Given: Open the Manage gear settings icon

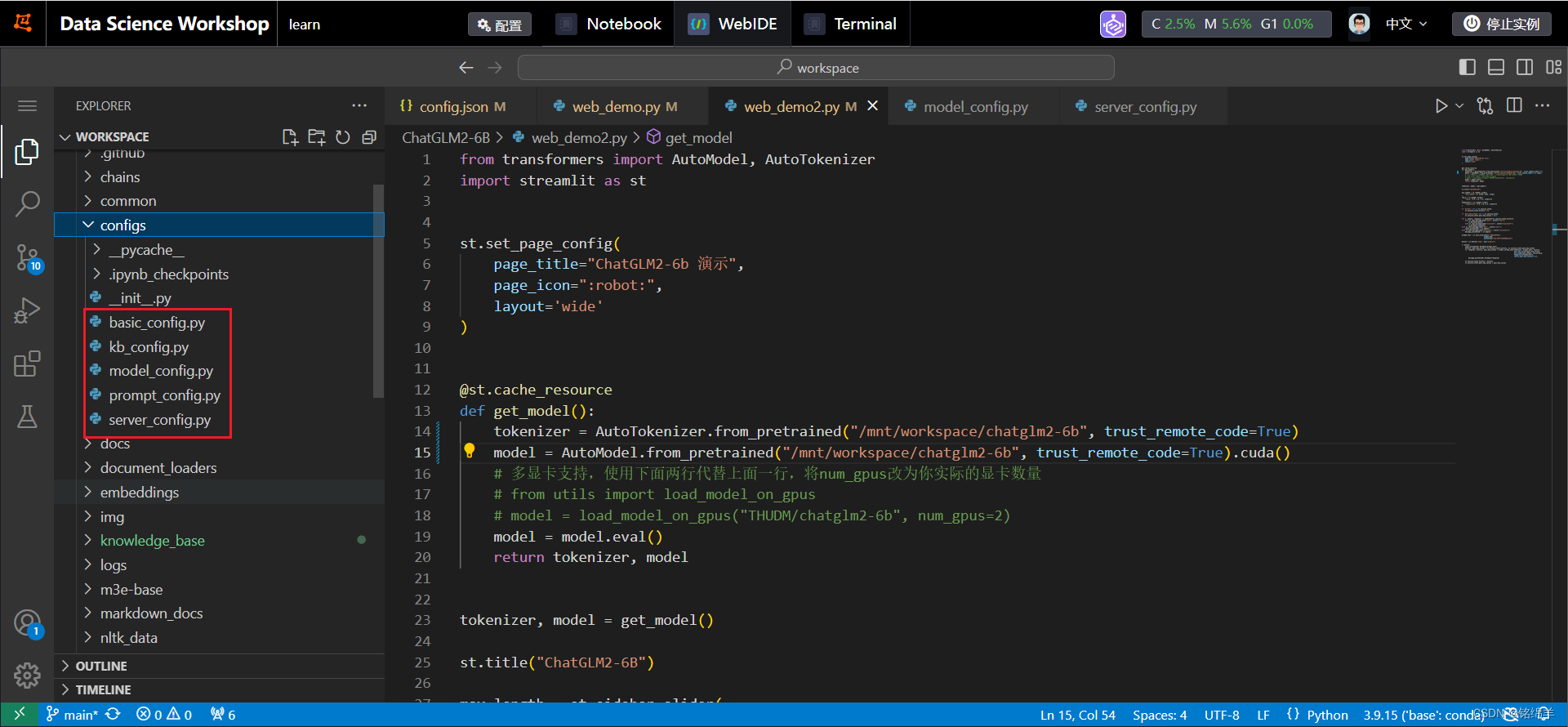Looking at the screenshot, I should [27, 676].
